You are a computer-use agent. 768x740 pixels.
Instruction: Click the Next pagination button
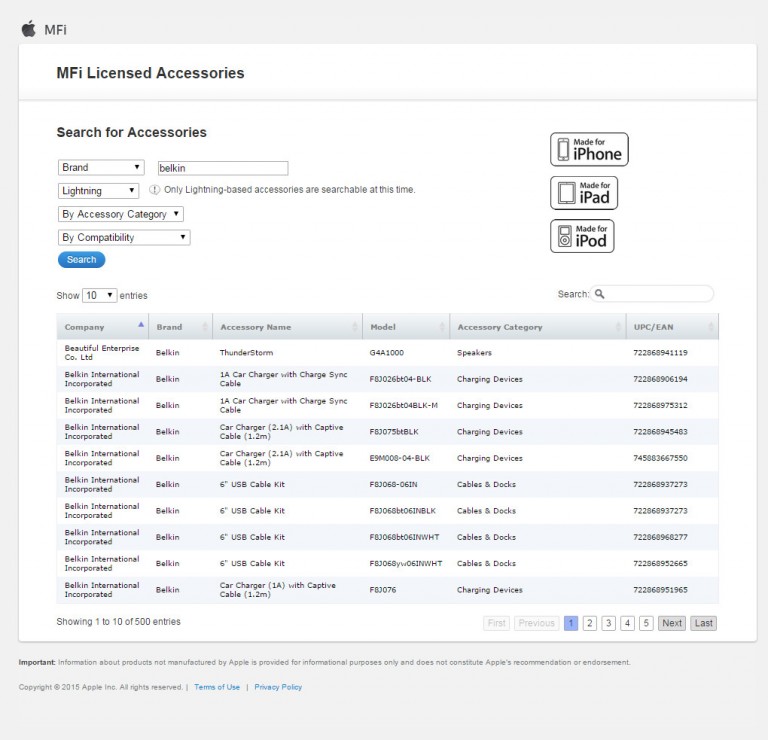point(672,623)
